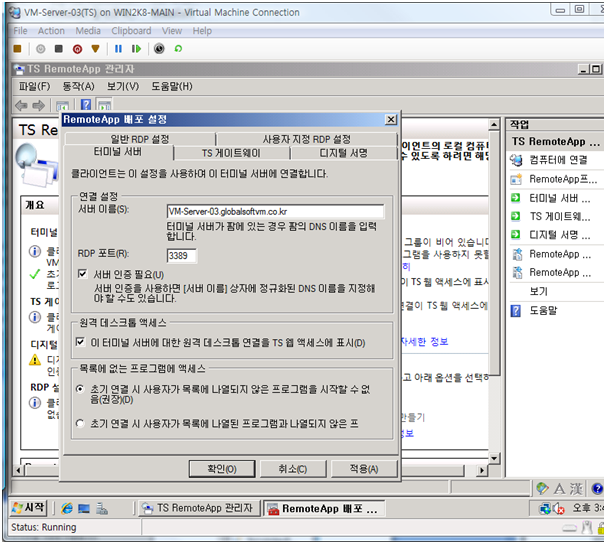Pause the virtual machine

coord(118,49)
